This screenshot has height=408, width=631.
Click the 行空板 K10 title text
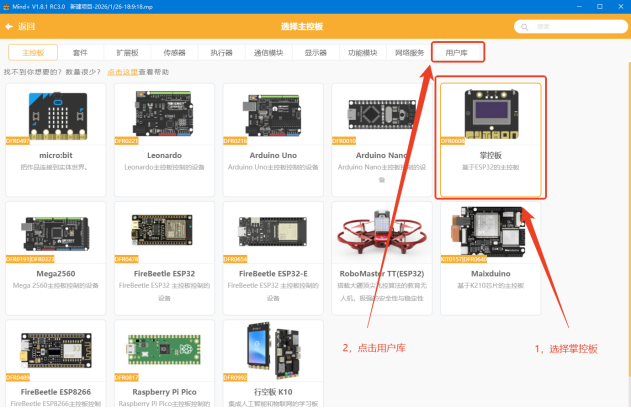coord(273,392)
